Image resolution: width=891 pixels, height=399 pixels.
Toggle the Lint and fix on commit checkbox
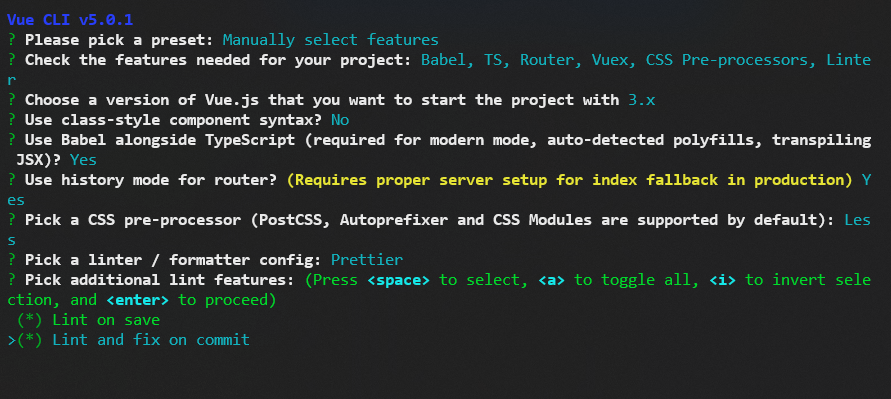(x=30, y=340)
